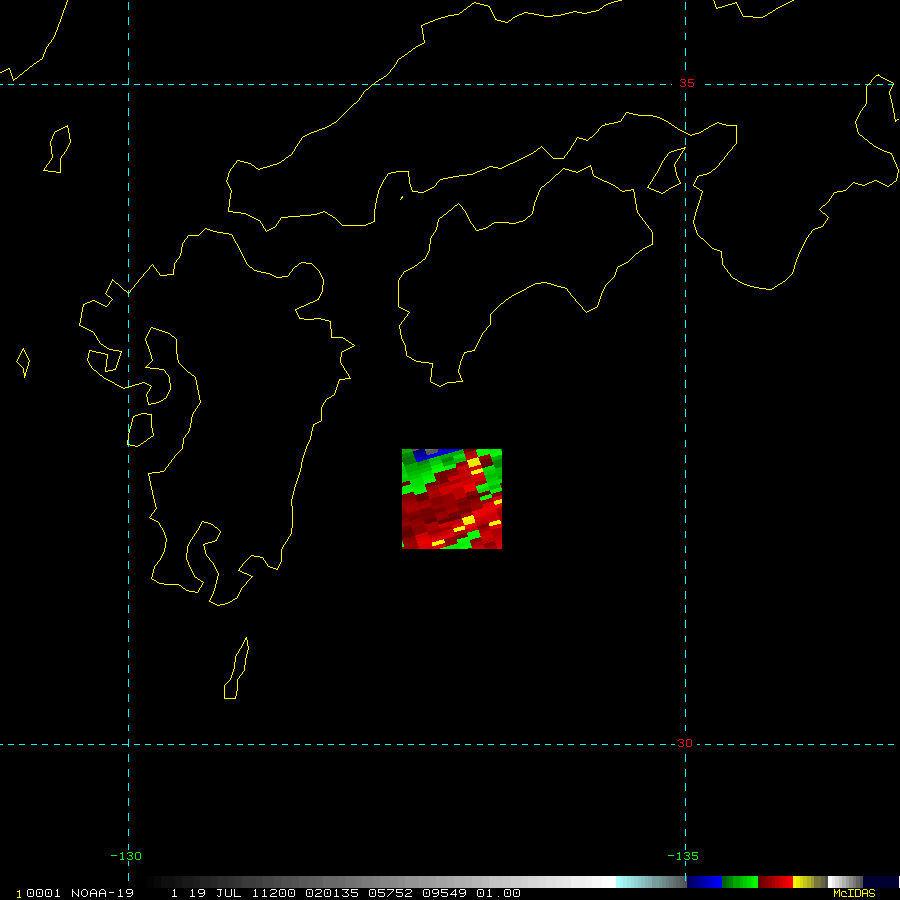Screen dimensions: 900x900
Task: Click the grid intersection at 35 latitude, -135 longitude
Action: click(x=685, y=84)
